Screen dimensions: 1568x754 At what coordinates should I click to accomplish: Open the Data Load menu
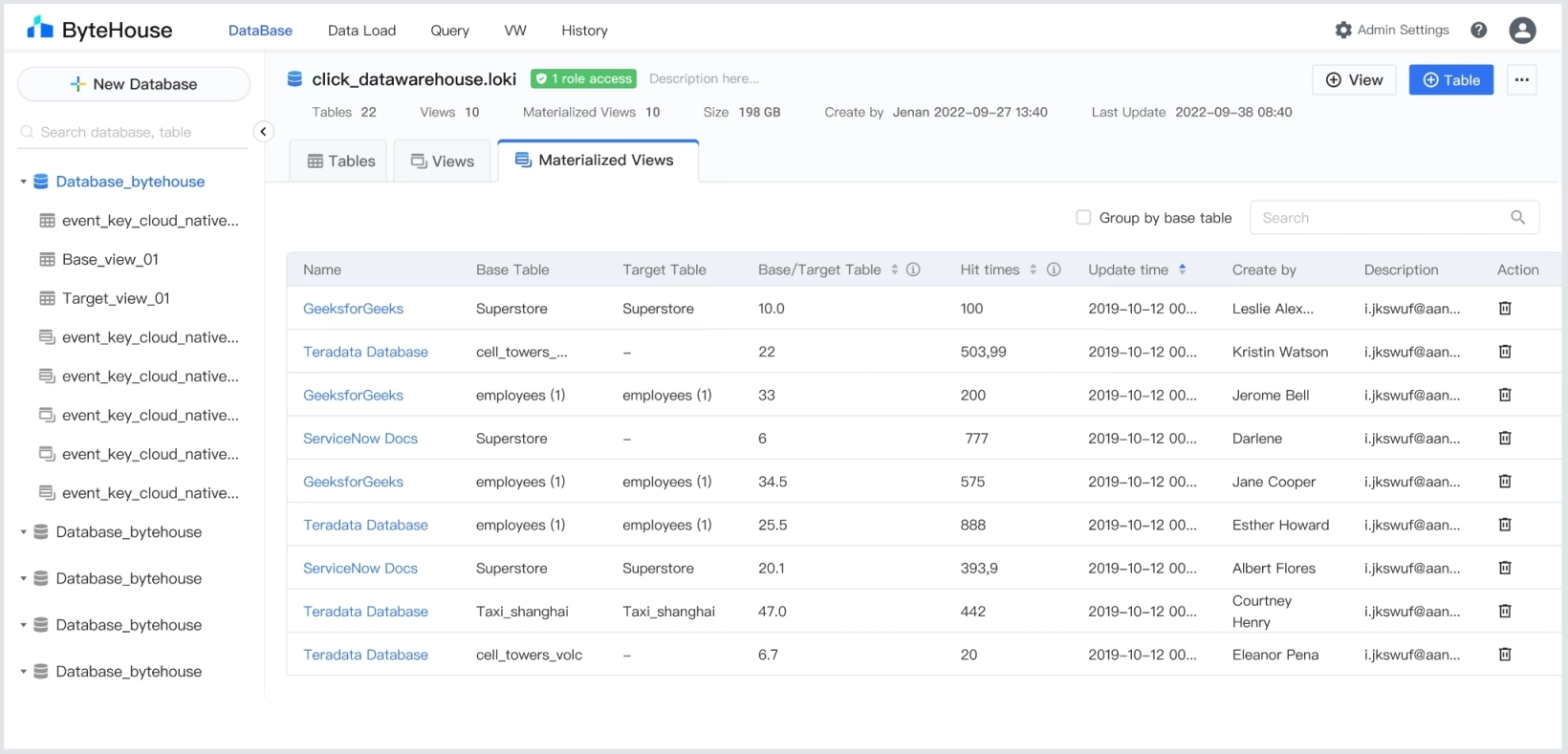[x=361, y=31]
